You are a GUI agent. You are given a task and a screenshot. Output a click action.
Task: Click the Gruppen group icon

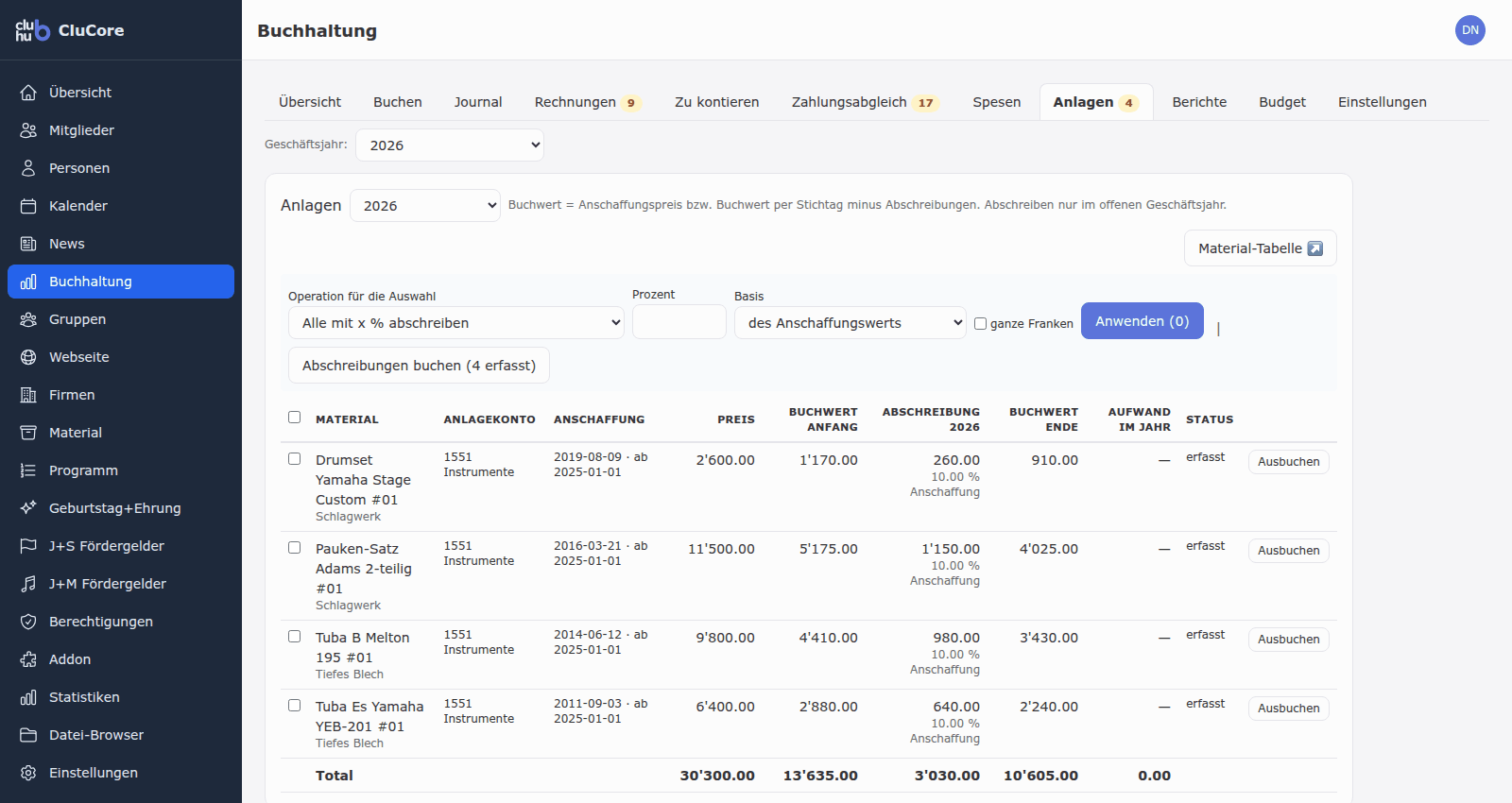tap(28, 319)
